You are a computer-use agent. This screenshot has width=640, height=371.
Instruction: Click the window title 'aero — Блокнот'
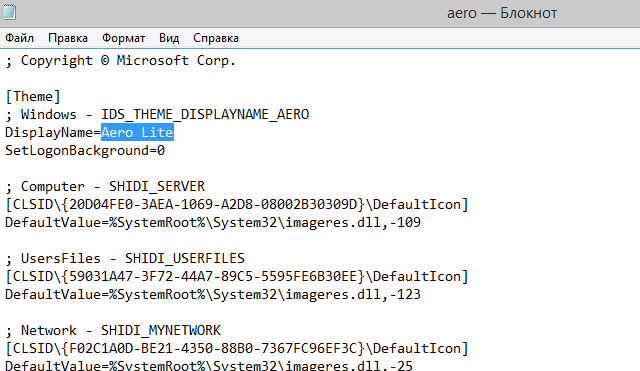click(502, 13)
